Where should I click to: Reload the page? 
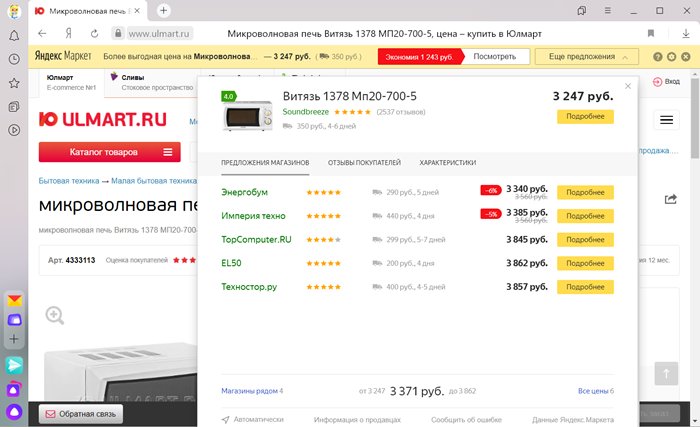pos(94,33)
